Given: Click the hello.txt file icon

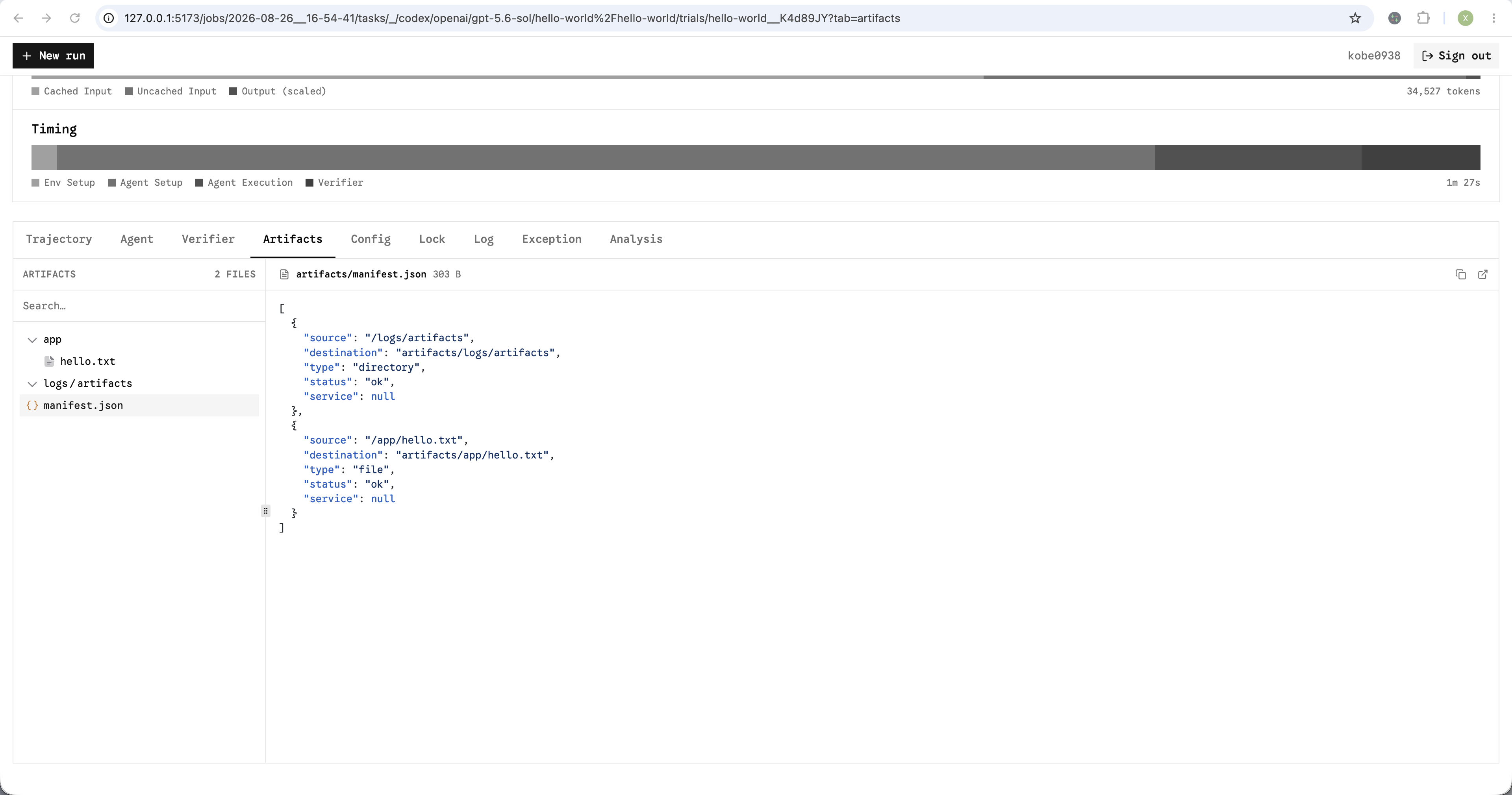Looking at the screenshot, I should click(49, 361).
